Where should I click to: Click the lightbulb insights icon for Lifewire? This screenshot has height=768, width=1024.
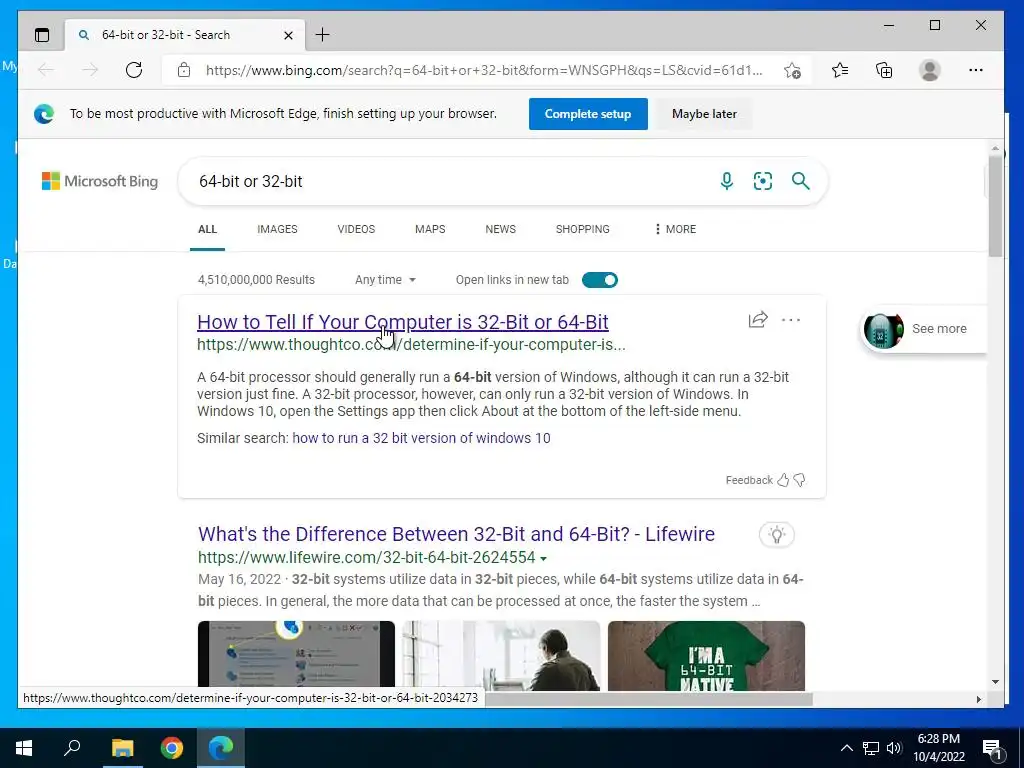point(776,535)
